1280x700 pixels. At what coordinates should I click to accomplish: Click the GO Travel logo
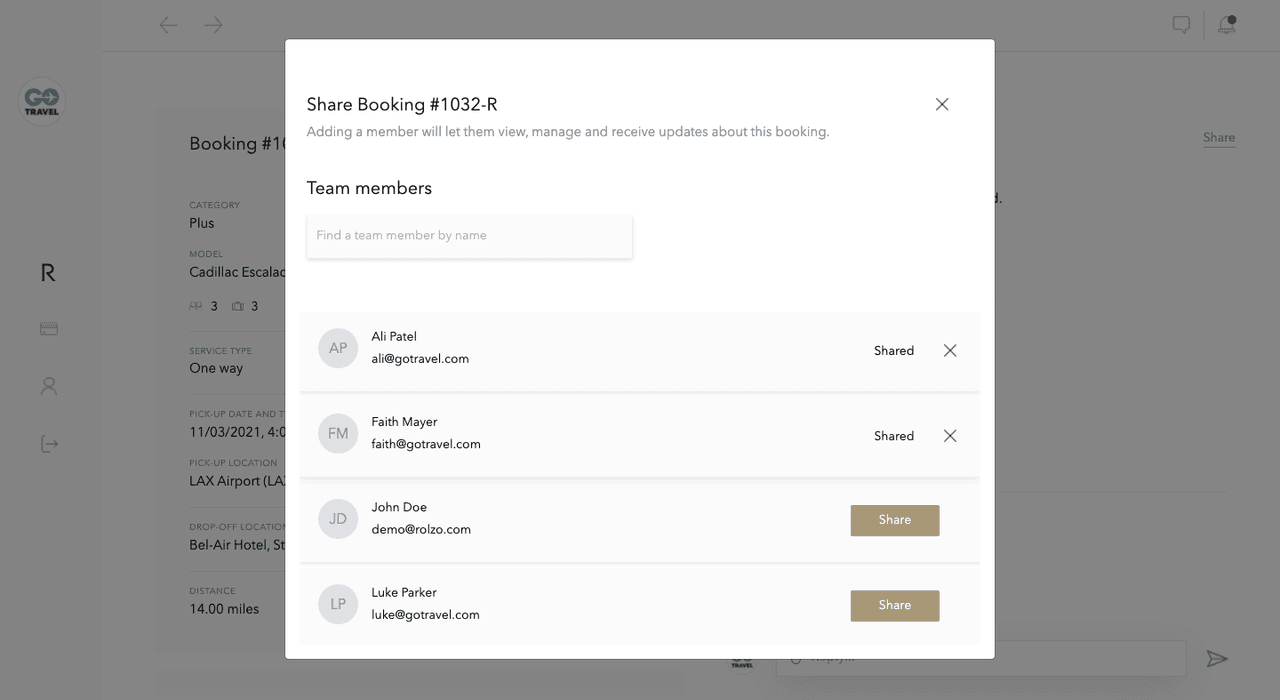click(x=42, y=101)
